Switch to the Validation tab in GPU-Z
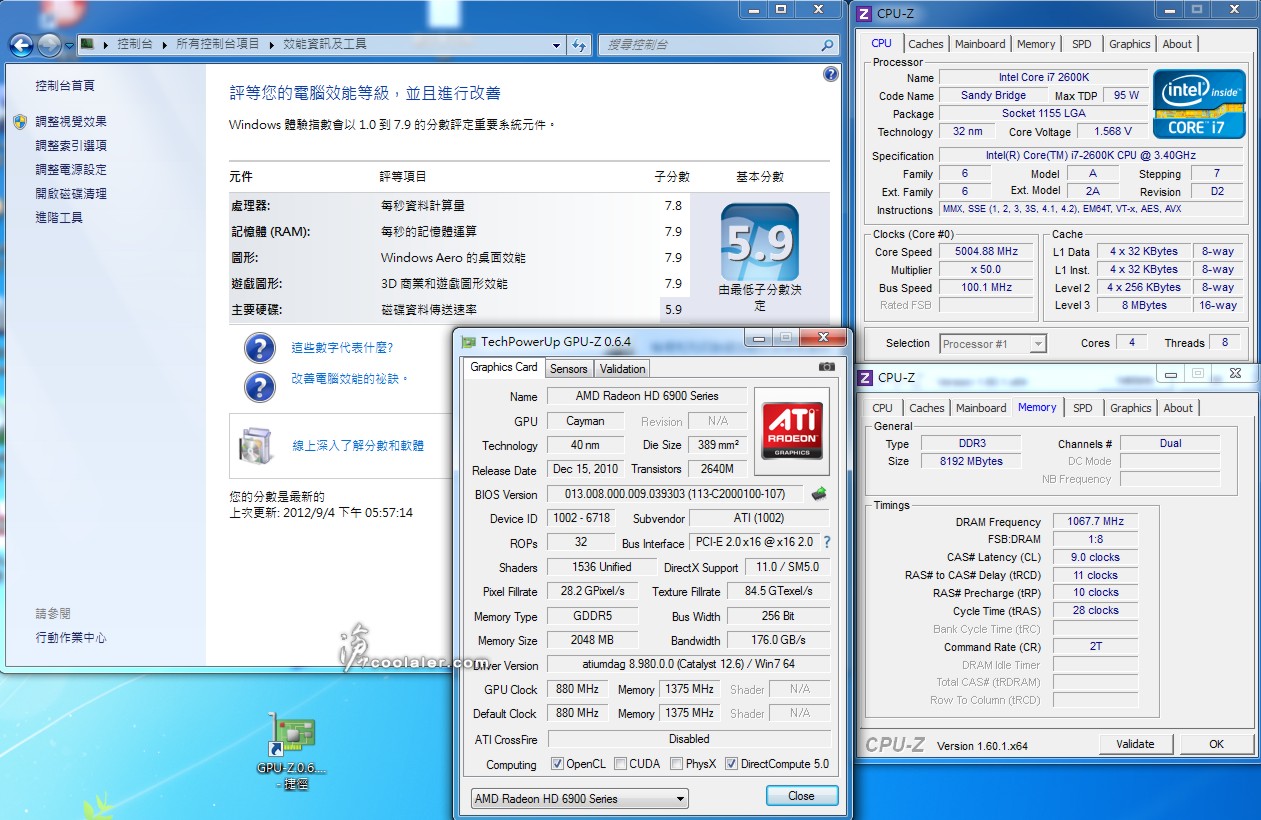 click(x=622, y=368)
